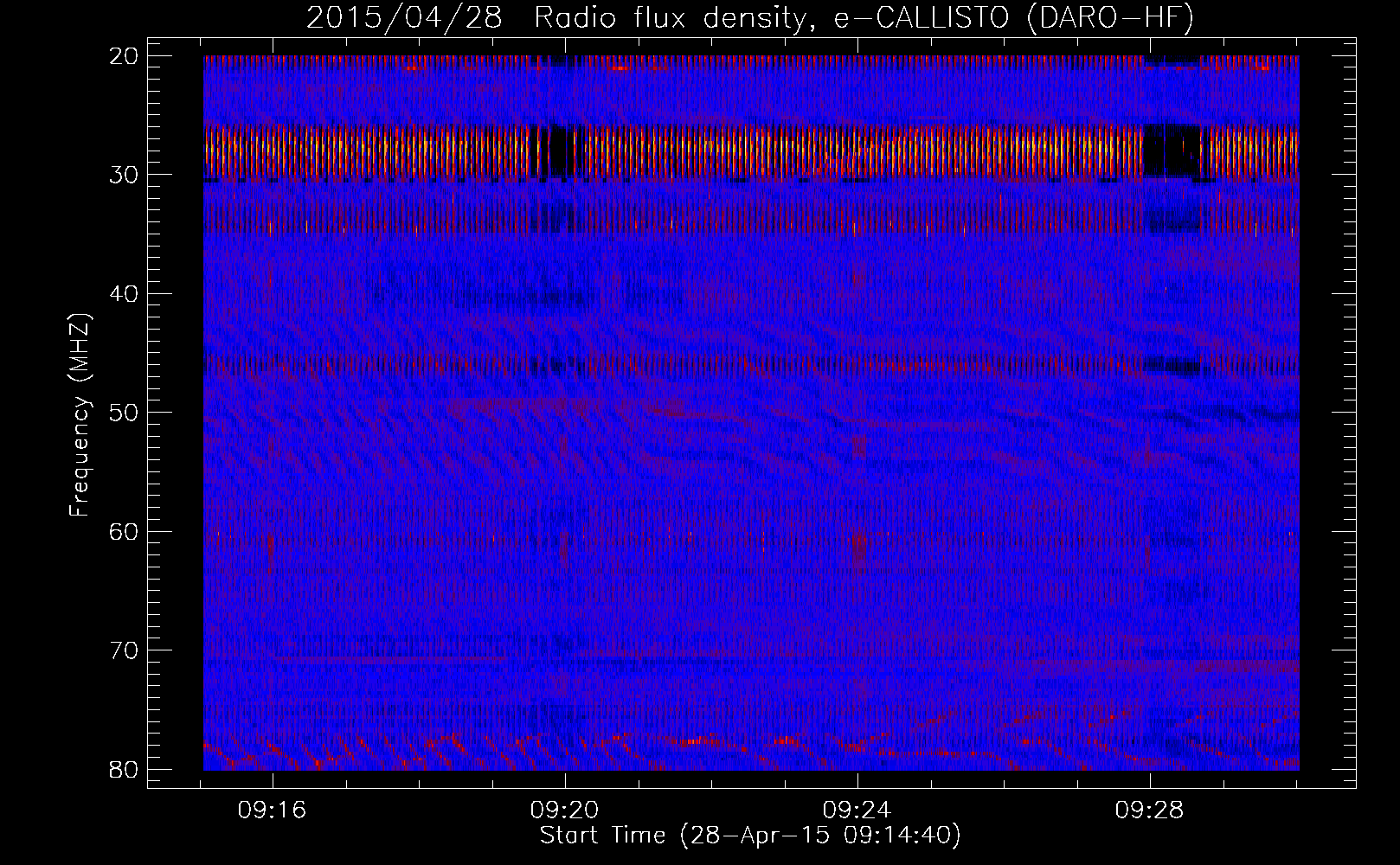Click the plot title "Radio flux density, e-CALLISTO (DARO-HF)"
This screenshot has height=865, width=1400.
click(864, 18)
